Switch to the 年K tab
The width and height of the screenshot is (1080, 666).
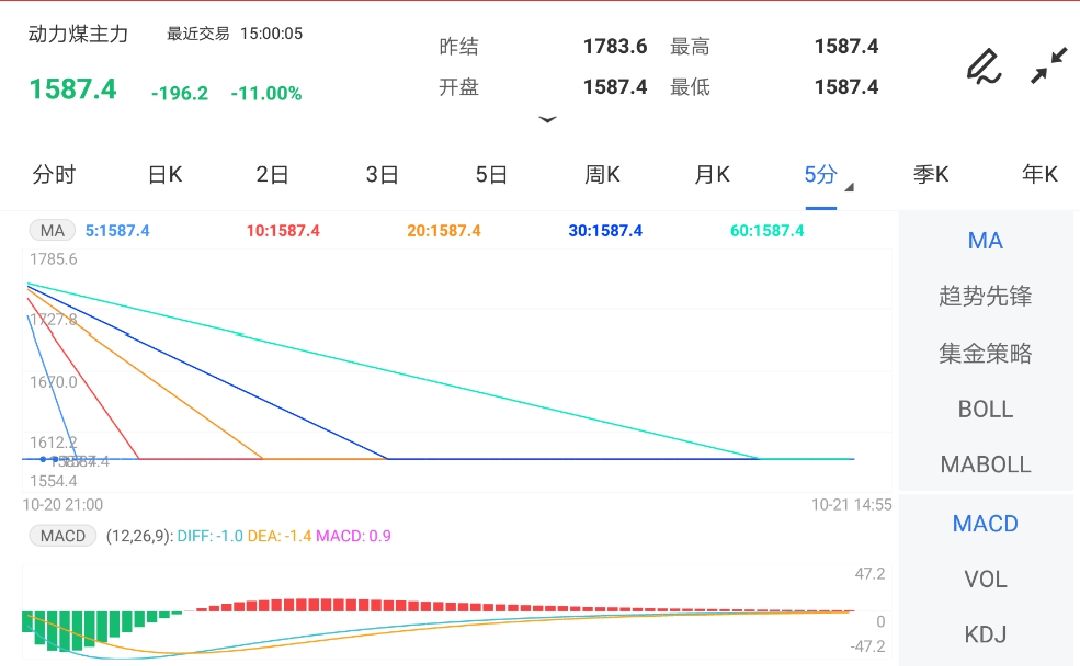pos(1040,175)
